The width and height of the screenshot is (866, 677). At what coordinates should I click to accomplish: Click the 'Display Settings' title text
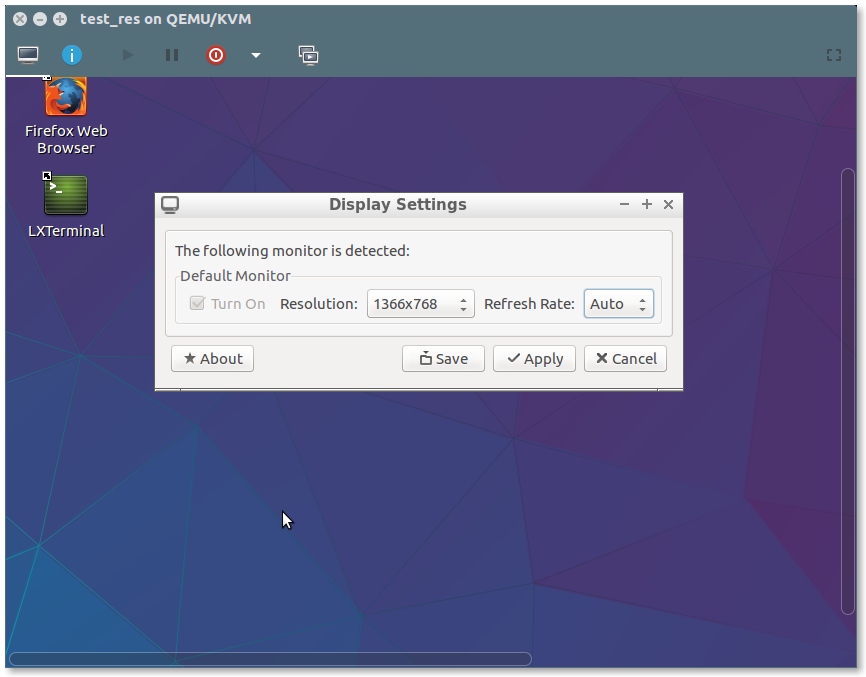398,204
